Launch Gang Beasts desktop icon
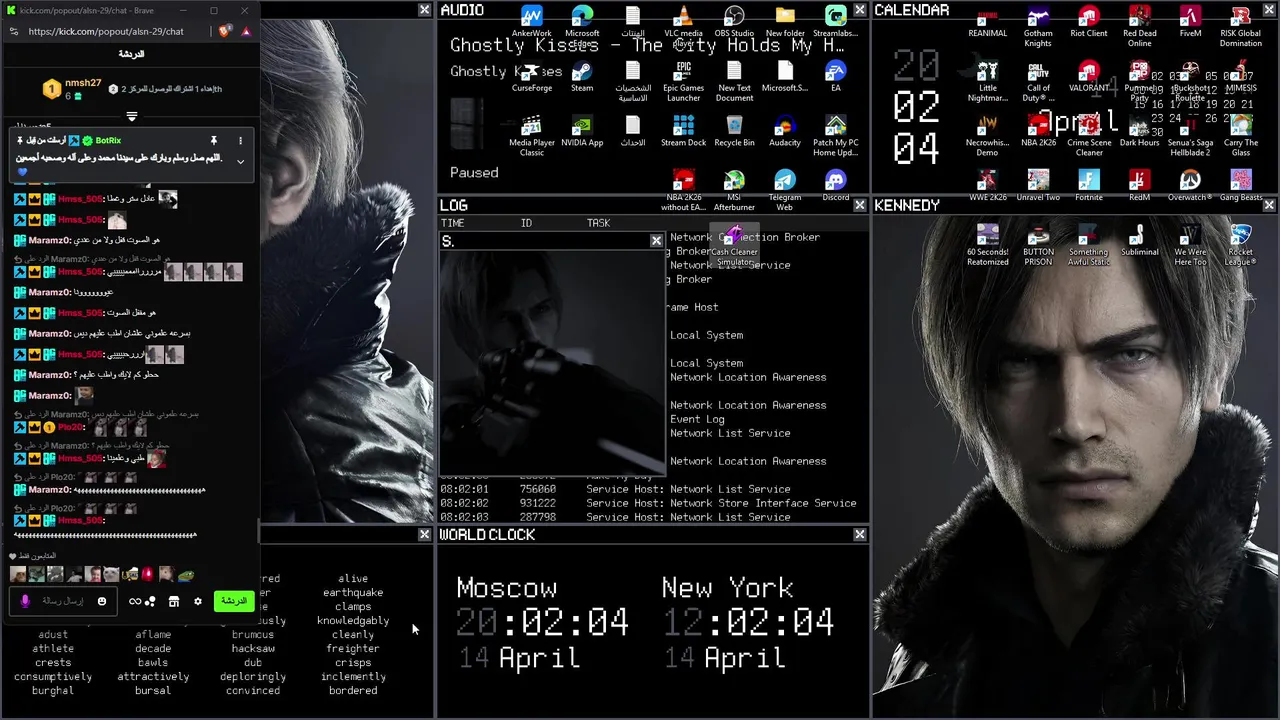 [x=1241, y=186]
